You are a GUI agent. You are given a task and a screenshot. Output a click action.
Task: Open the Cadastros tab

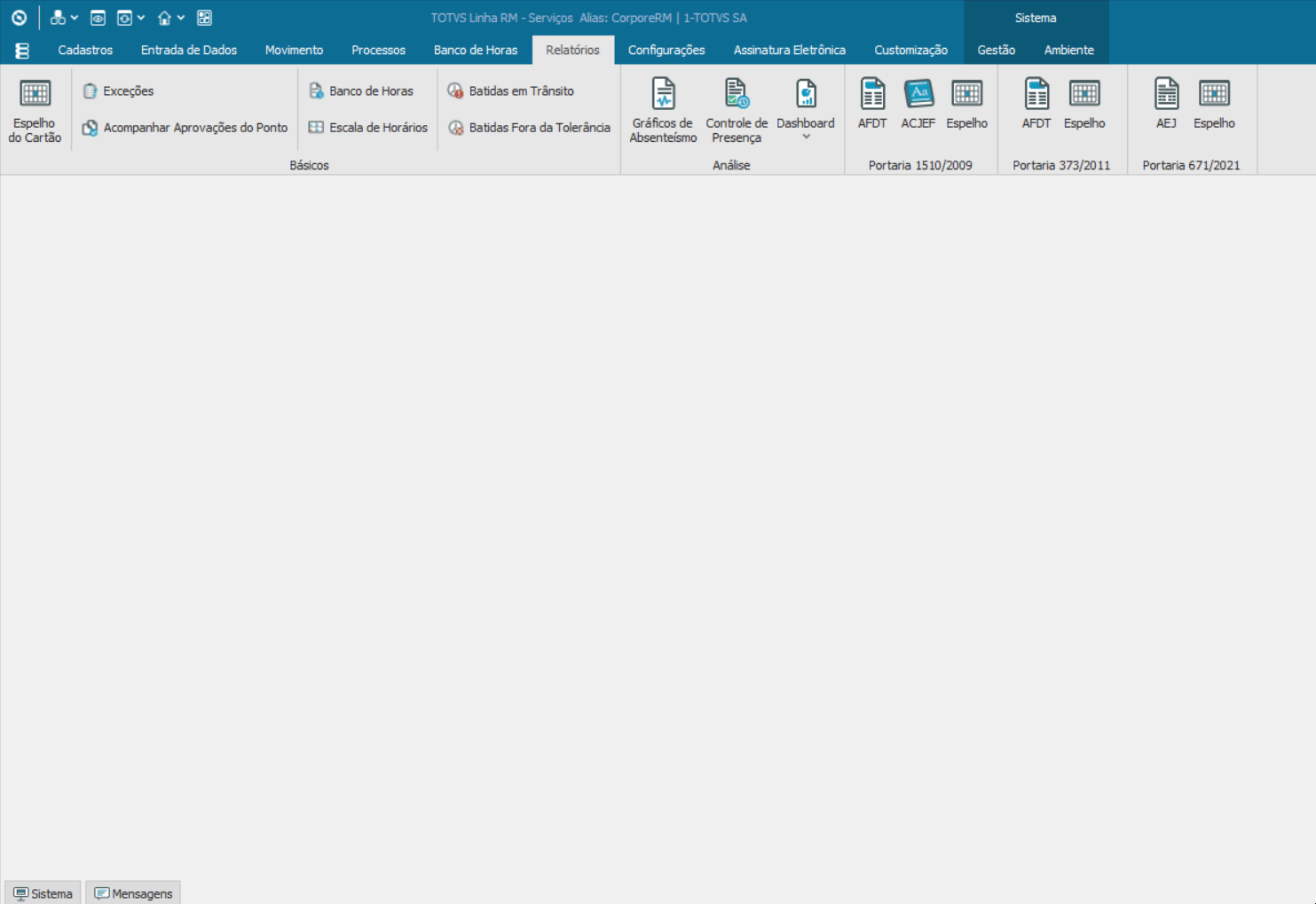pyautogui.click(x=85, y=51)
